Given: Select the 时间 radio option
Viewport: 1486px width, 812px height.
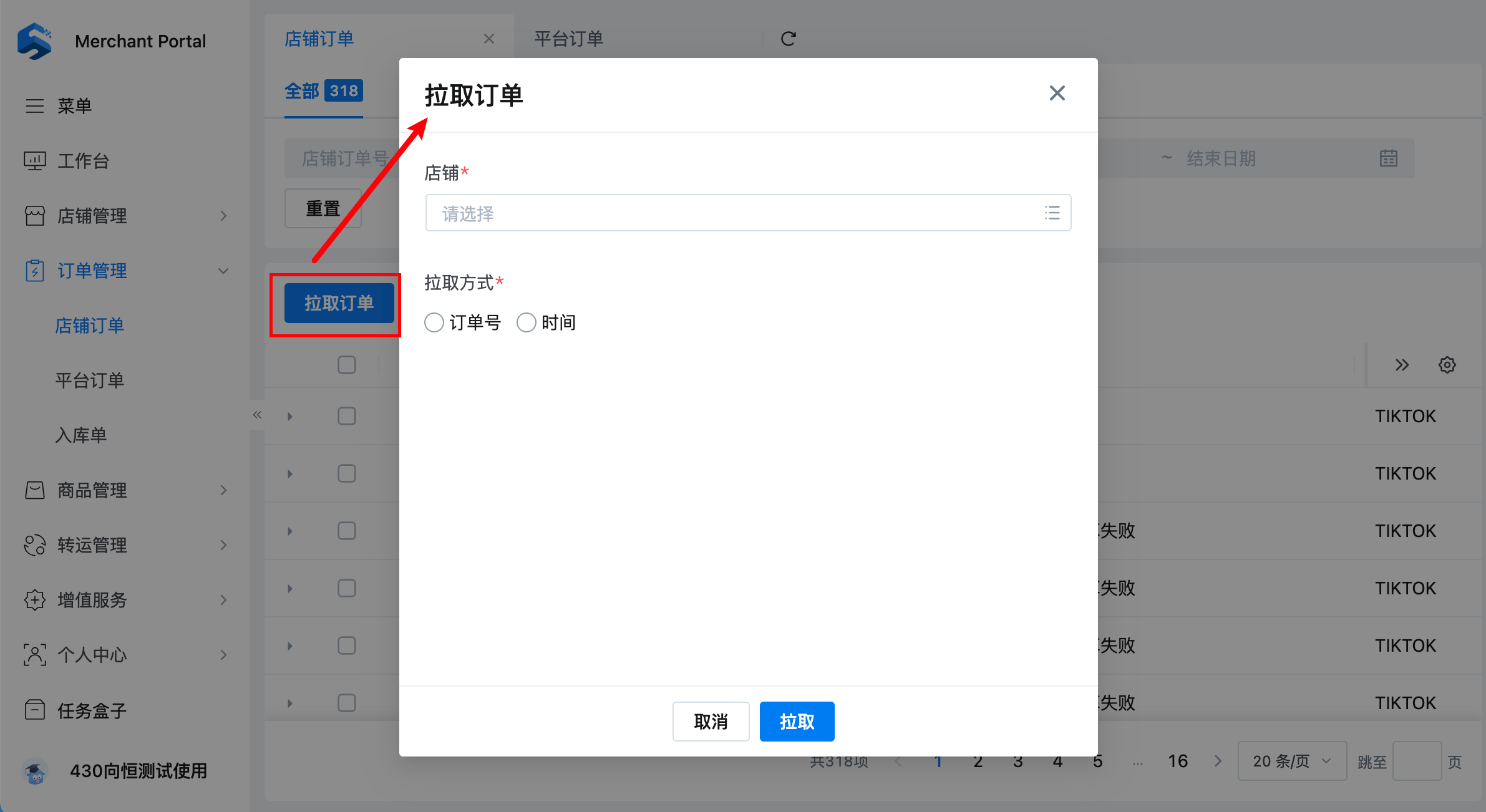Looking at the screenshot, I should tap(527, 322).
